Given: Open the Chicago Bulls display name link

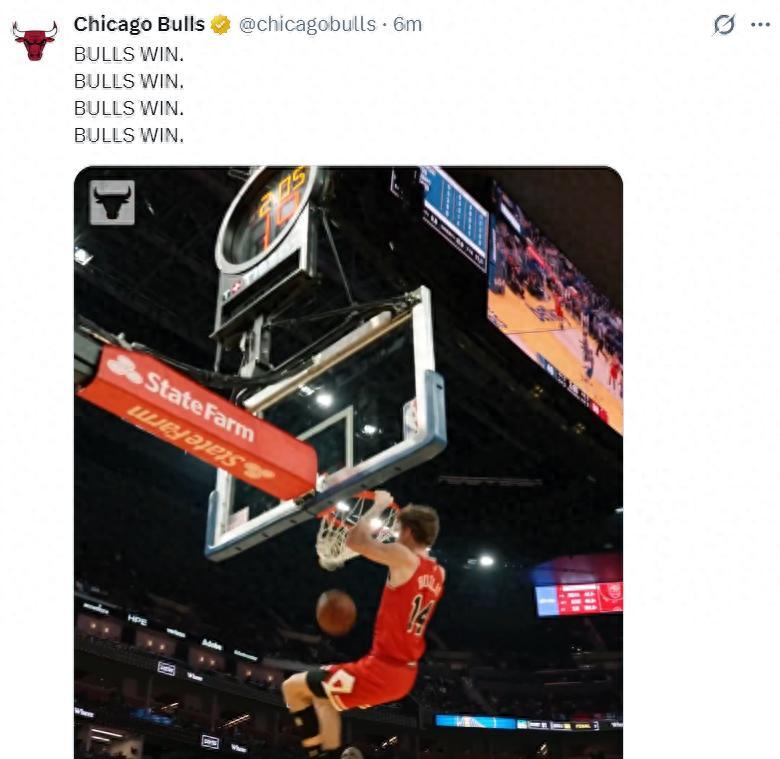Looking at the screenshot, I should coord(139,24).
